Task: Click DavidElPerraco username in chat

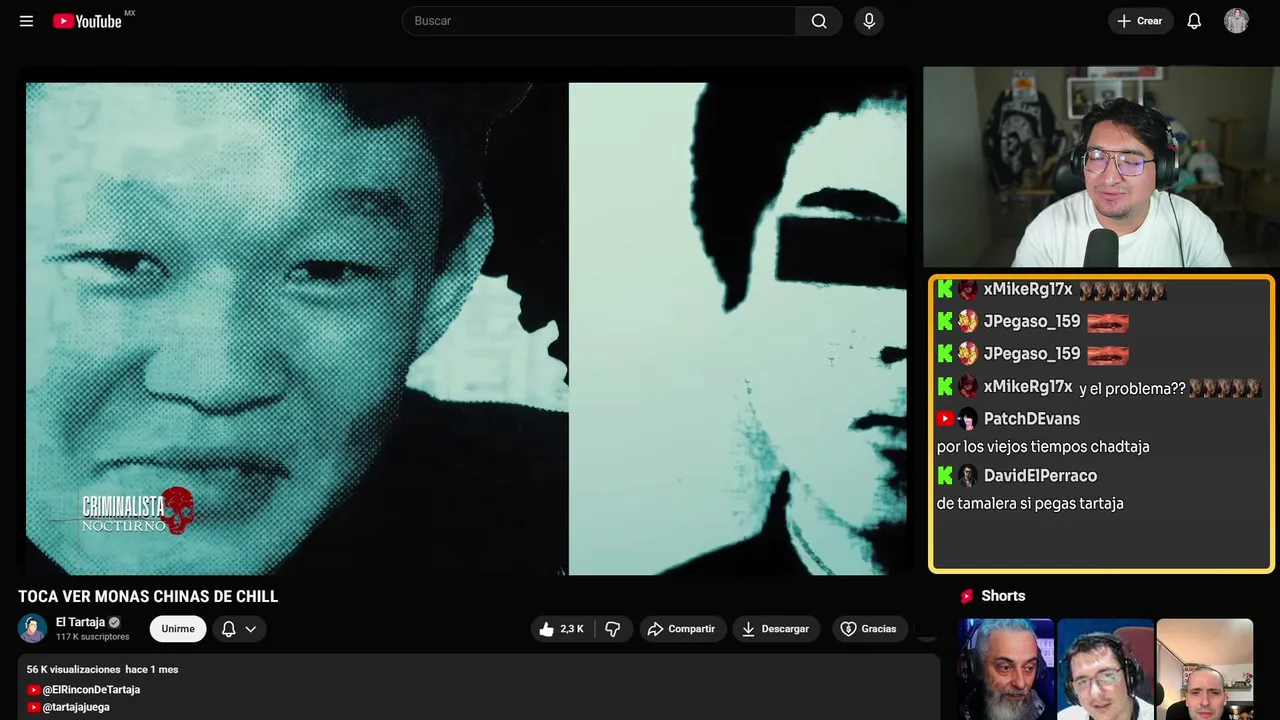Action: [1040, 476]
